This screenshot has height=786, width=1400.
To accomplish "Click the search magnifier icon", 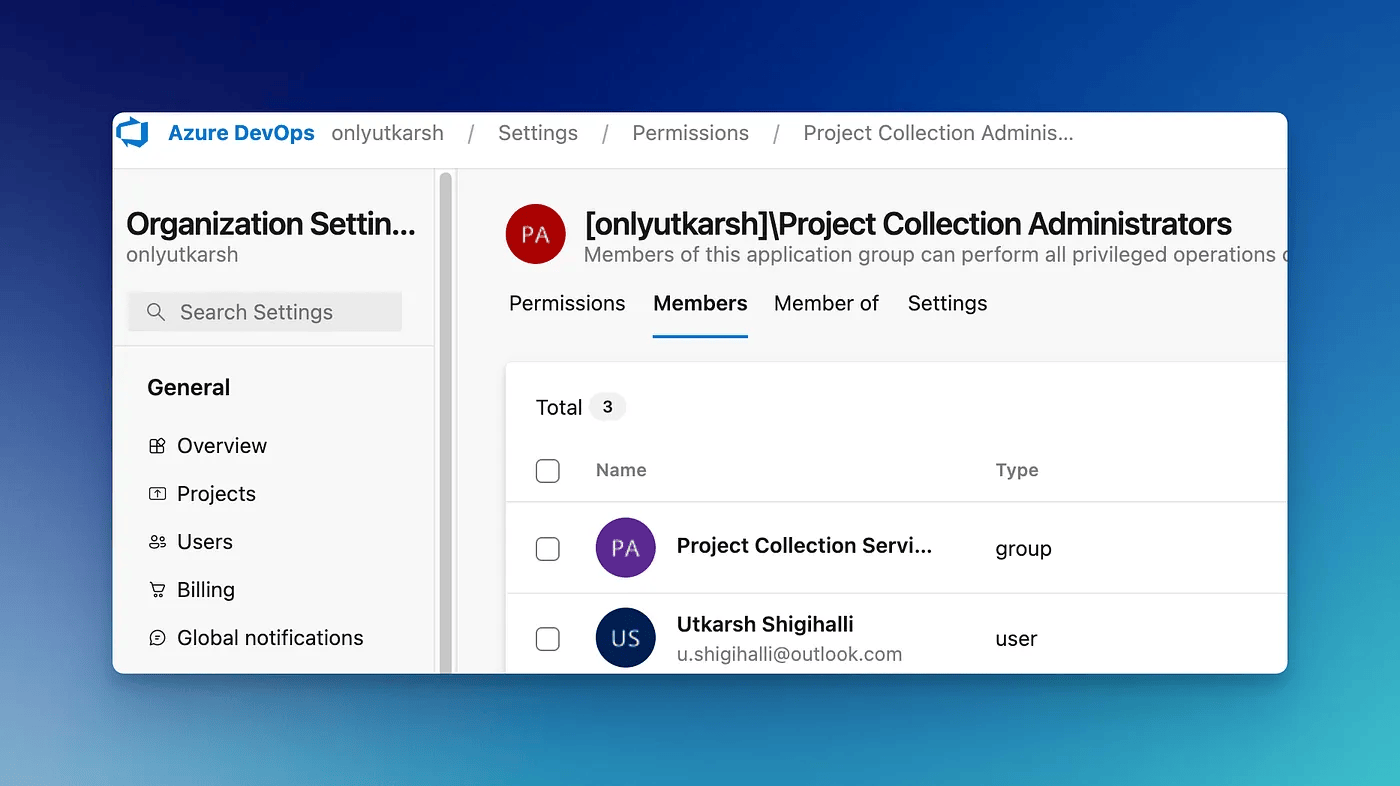I will point(155,312).
